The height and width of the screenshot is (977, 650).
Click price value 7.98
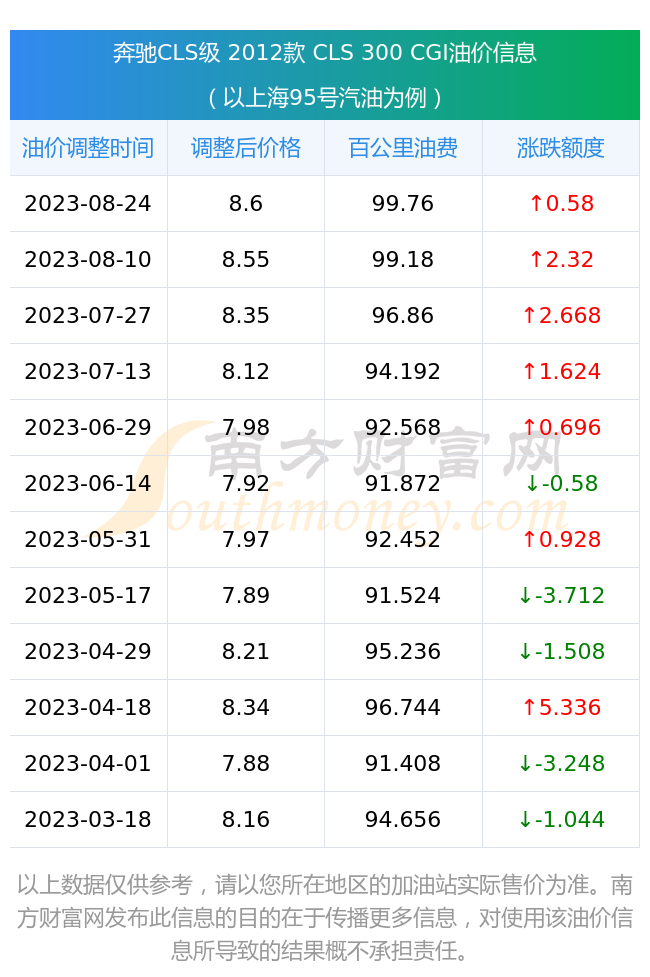click(x=246, y=427)
